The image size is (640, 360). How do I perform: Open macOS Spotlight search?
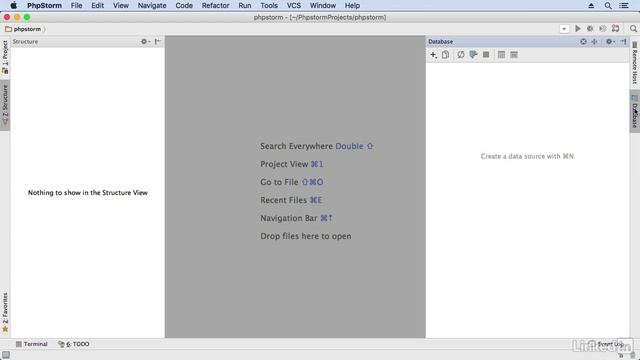(608, 5)
